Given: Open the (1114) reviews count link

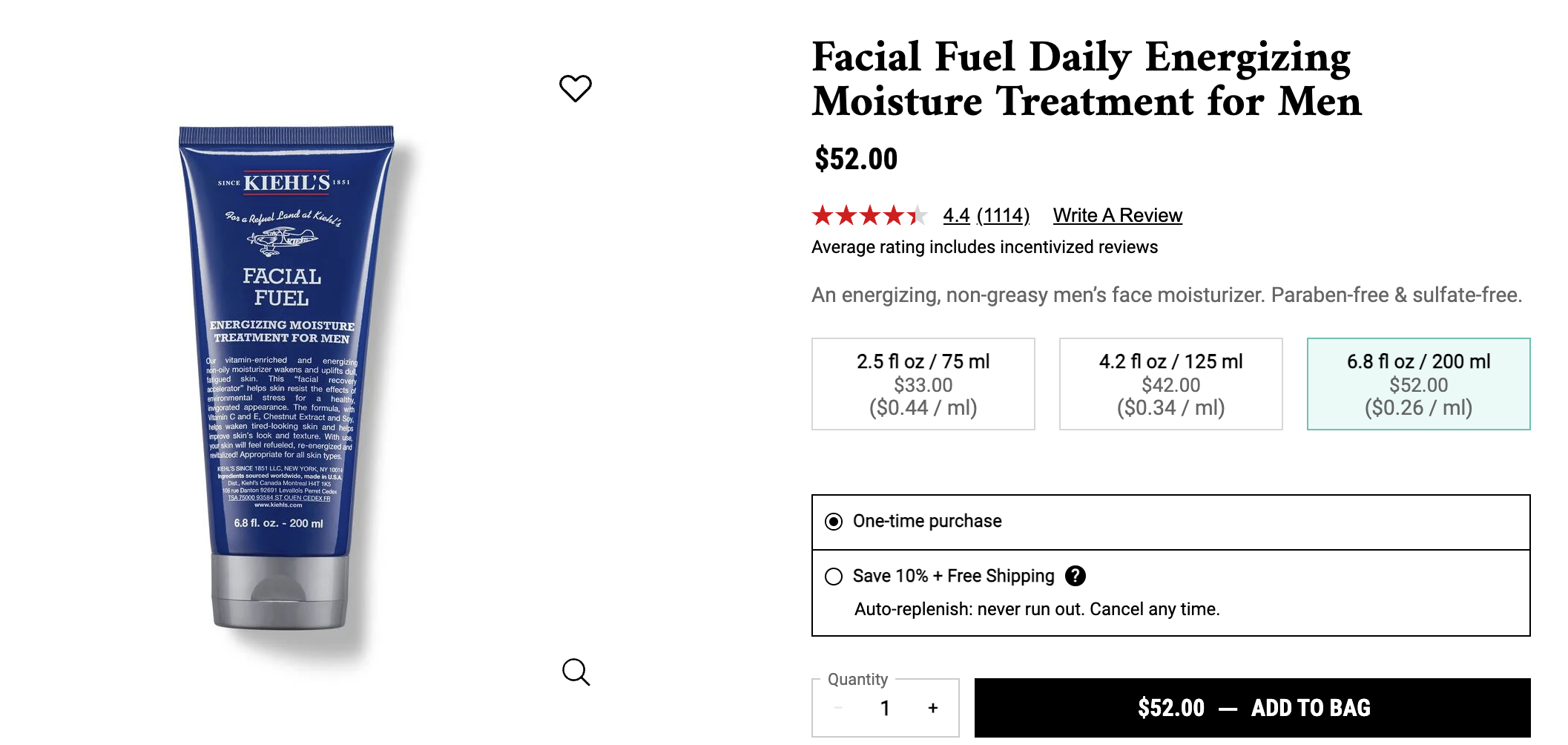Looking at the screenshot, I should (x=1003, y=215).
